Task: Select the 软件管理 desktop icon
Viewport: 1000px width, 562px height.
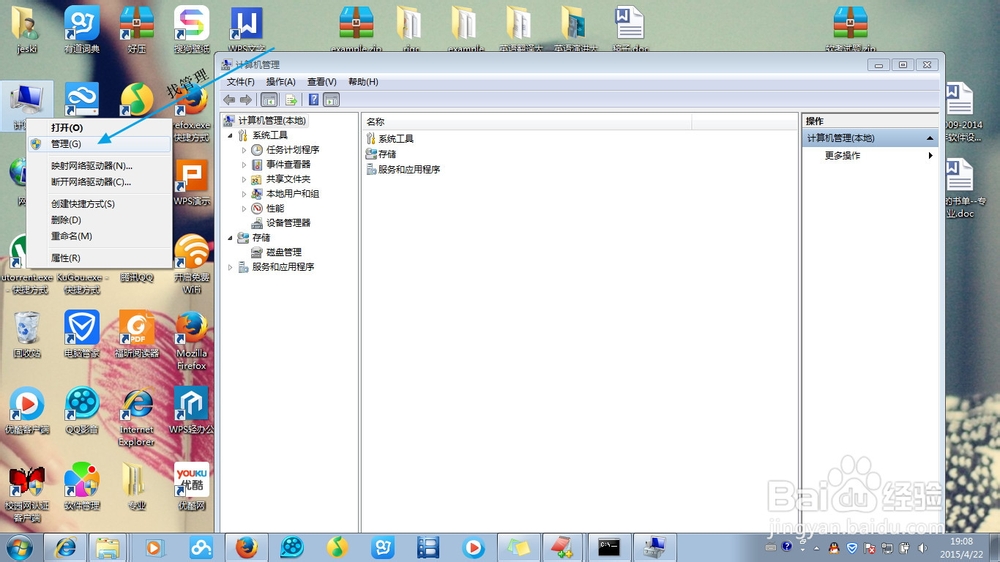Action: coord(82,486)
